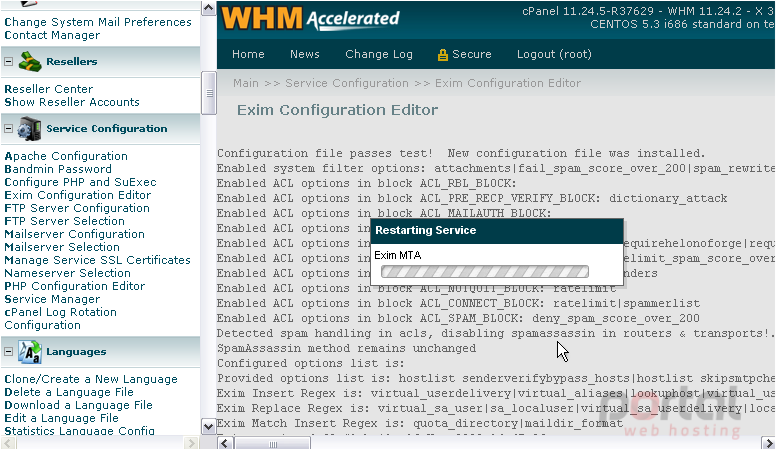Open Mailserver Configuration
Viewport: 776px width, 450px height.
(74, 234)
